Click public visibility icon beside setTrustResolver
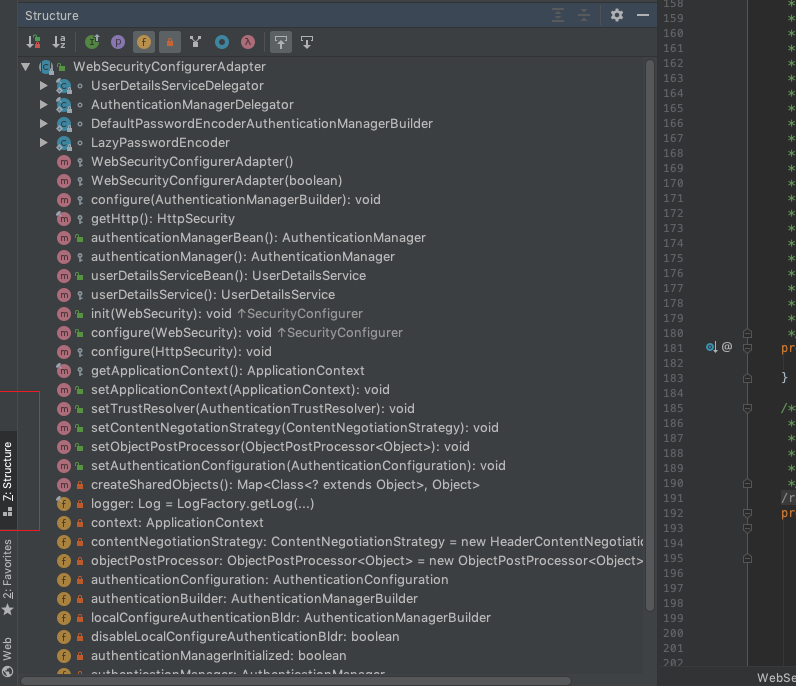 (80, 409)
